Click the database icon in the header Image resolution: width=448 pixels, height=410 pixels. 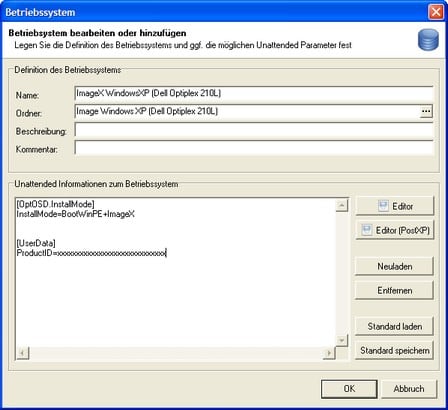point(428,39)
